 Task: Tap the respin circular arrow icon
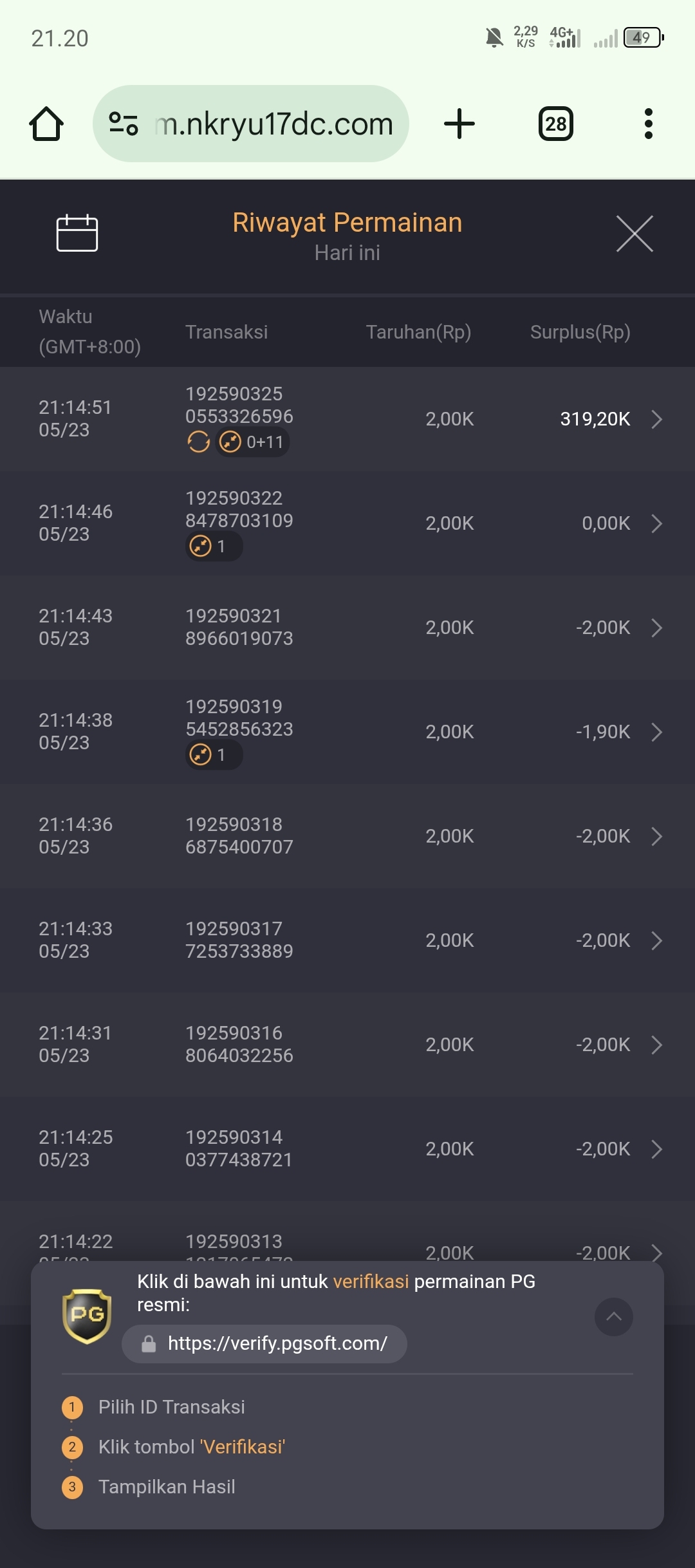199,442
